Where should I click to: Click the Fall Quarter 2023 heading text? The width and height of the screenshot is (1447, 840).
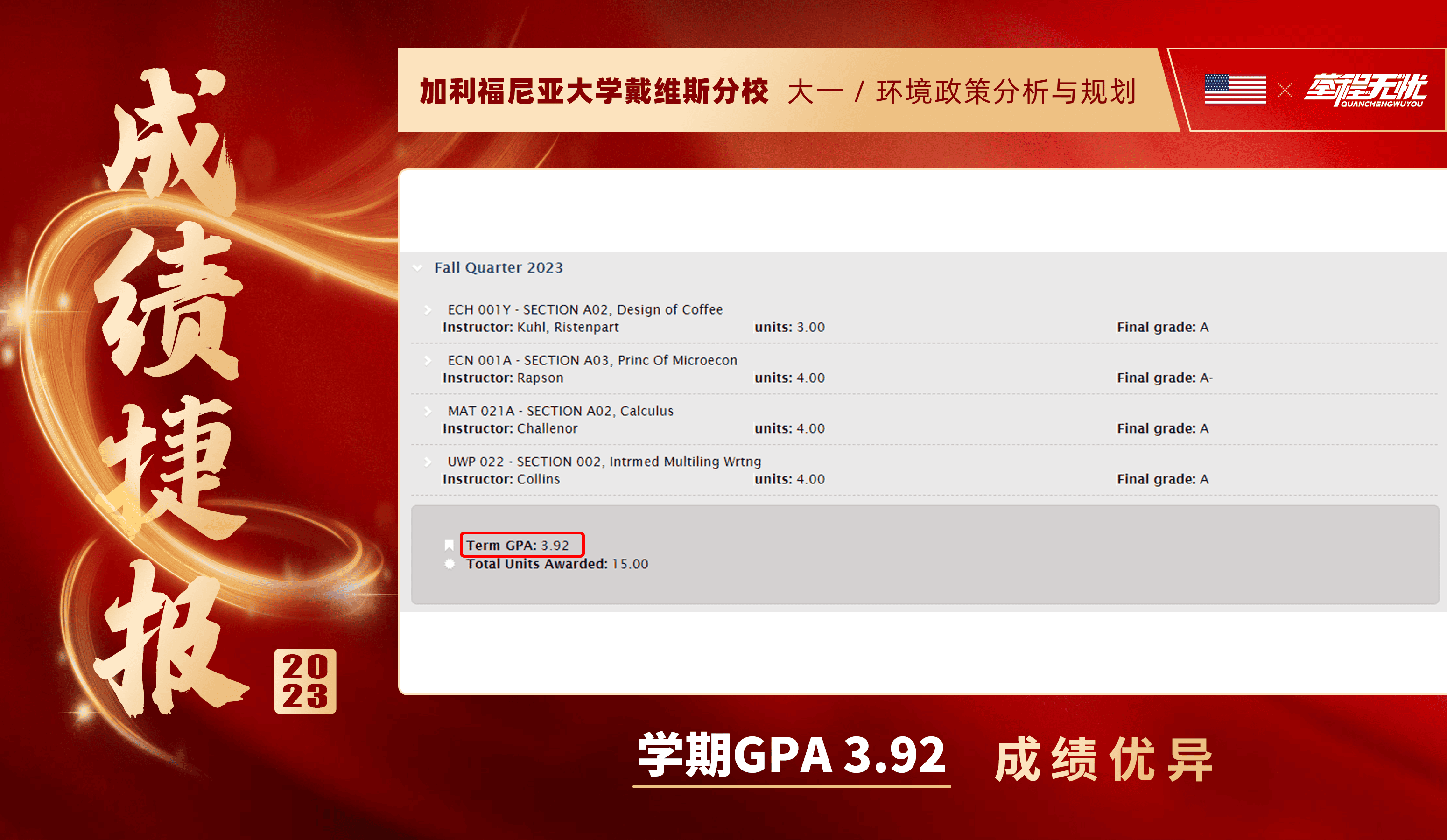click(499, 267)
